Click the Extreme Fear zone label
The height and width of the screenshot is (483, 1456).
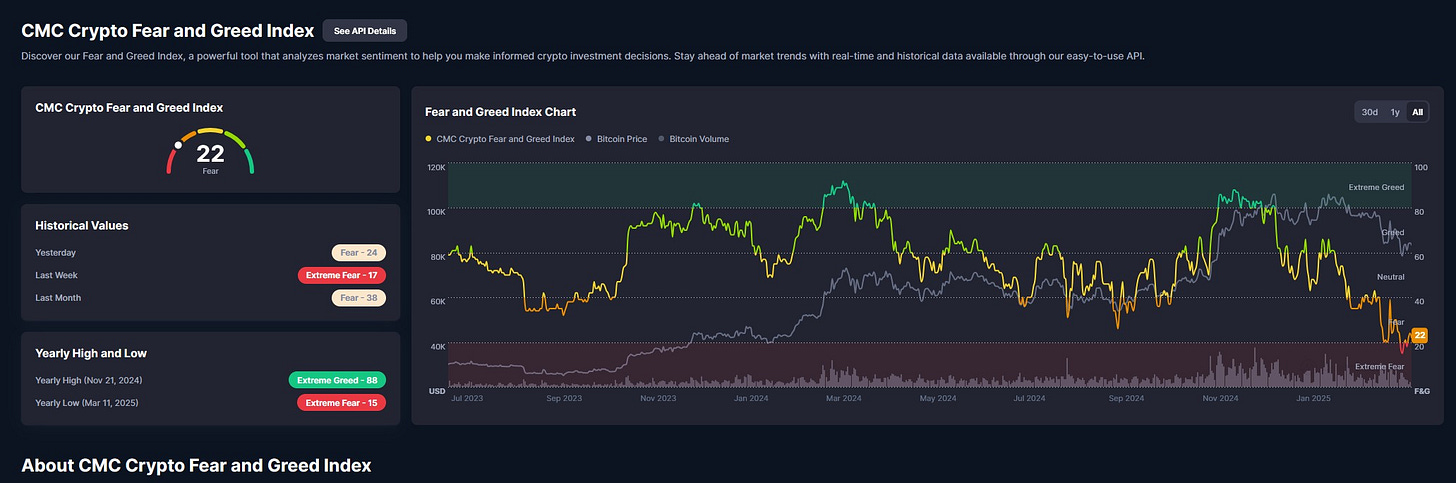click(x=1379, y=367)
